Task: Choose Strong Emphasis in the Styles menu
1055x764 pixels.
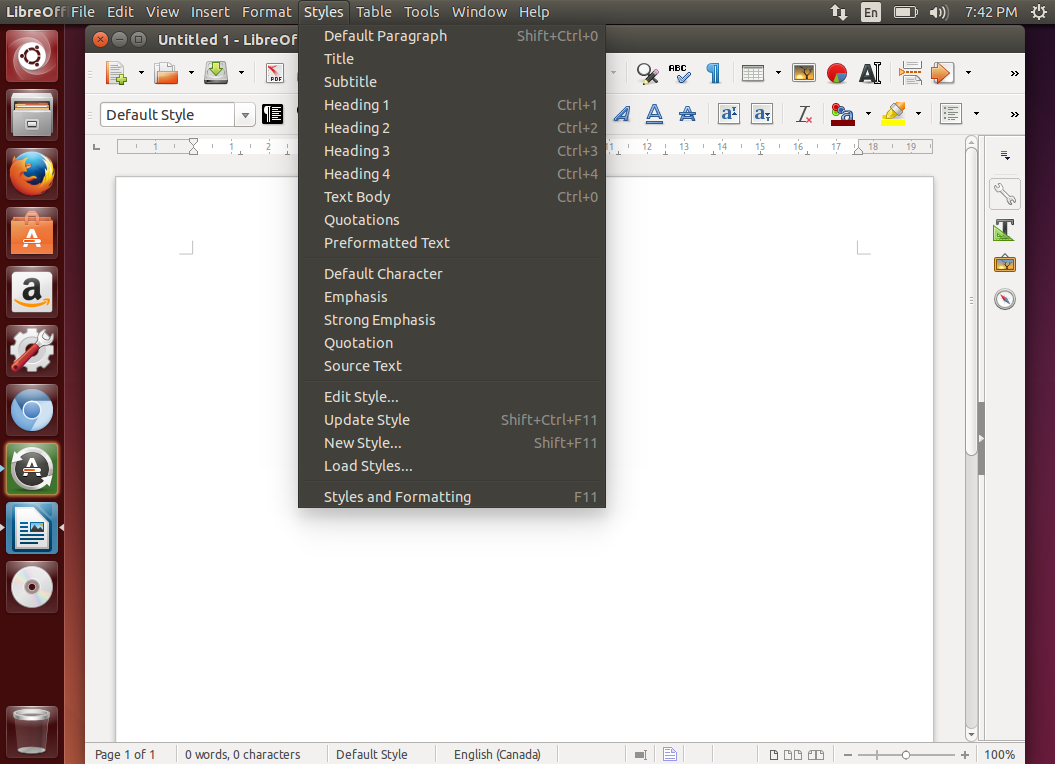Action: pyautogui.click(x=379, y=320)
